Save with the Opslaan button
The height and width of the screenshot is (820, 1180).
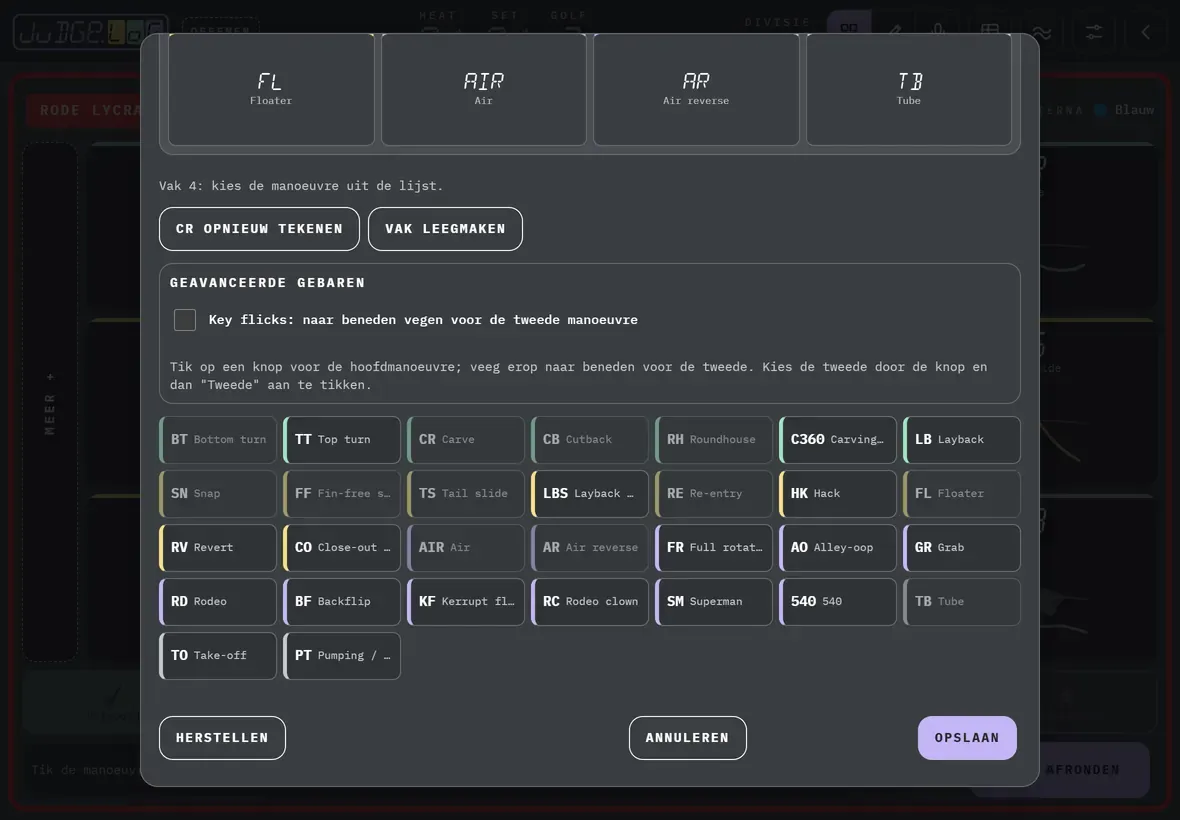(x=967, y=738)
